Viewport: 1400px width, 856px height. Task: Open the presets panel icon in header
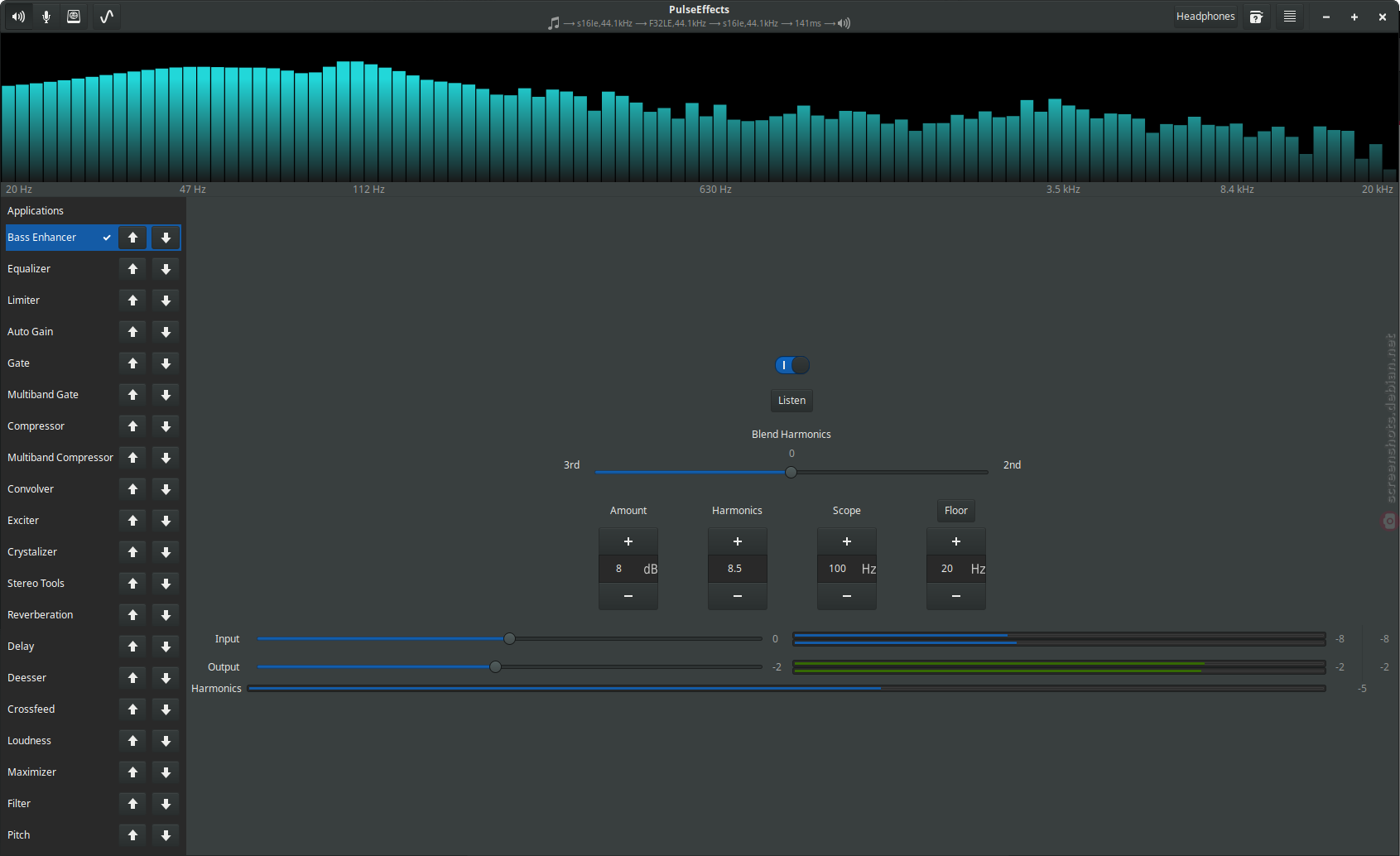pos(74,17)
